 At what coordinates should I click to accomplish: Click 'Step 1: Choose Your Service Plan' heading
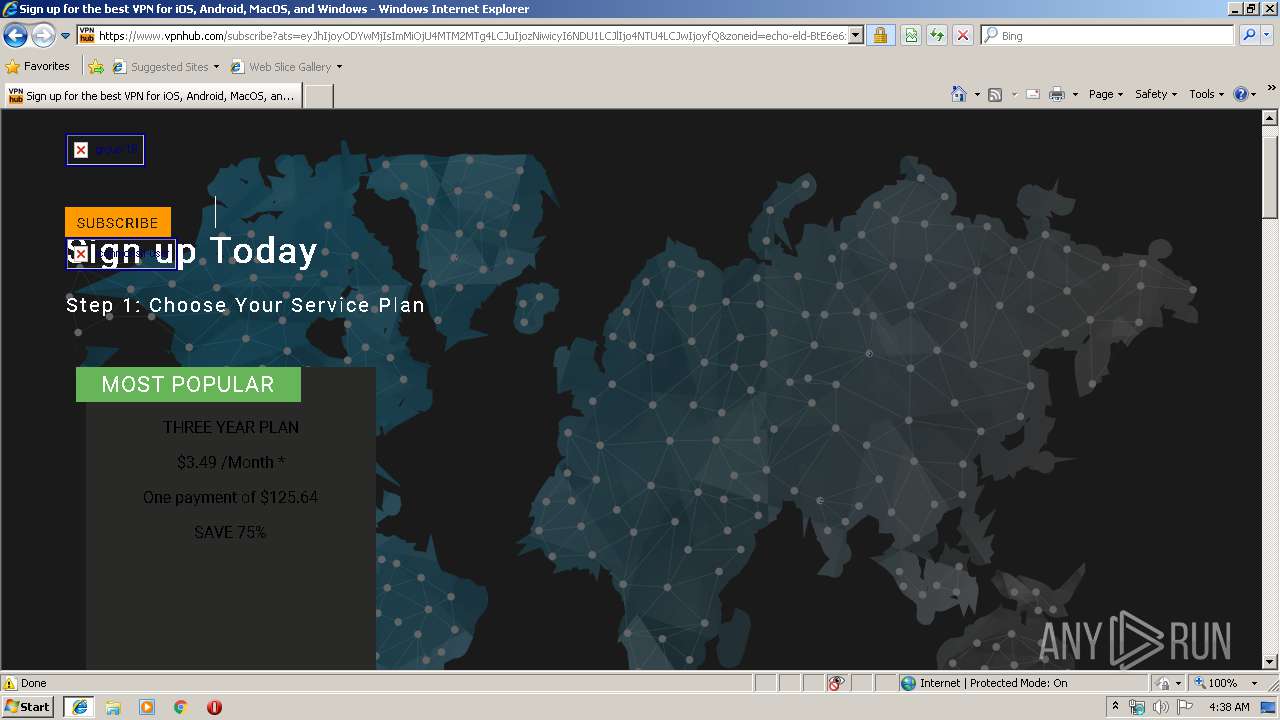pos(245,305)
